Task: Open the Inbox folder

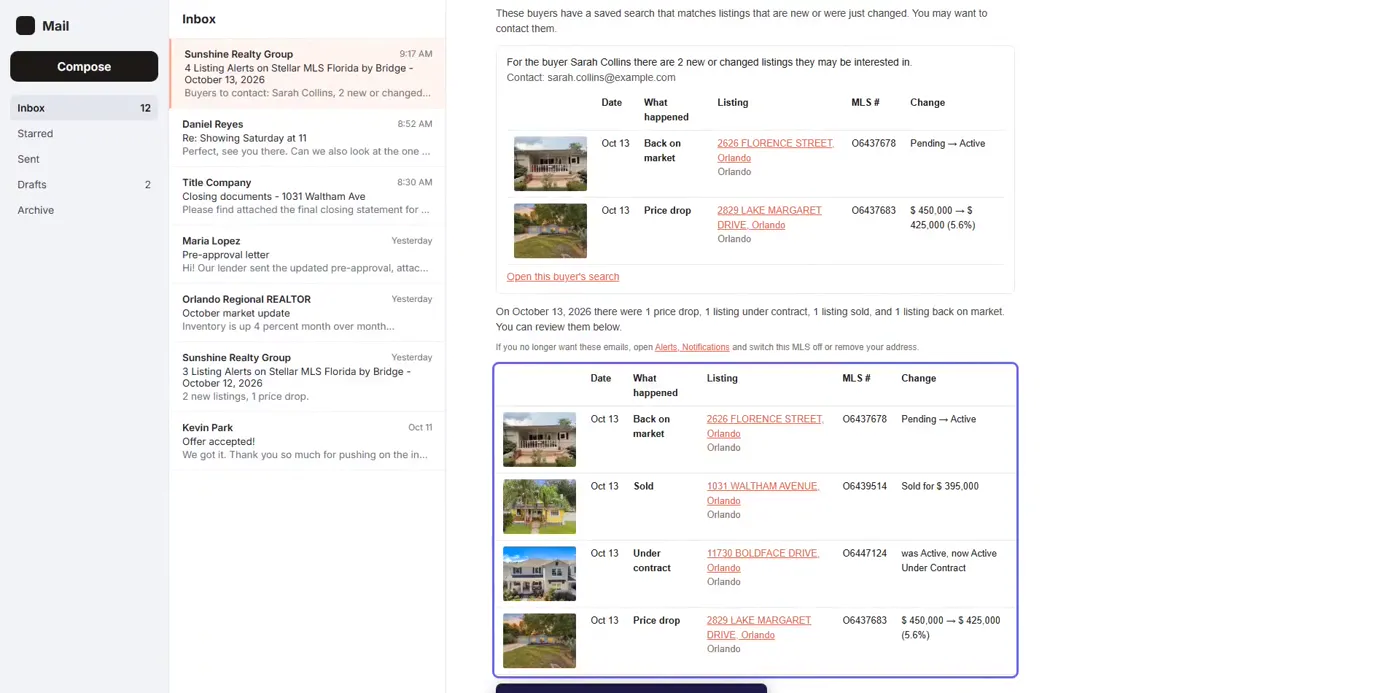Action: (84, 108)
